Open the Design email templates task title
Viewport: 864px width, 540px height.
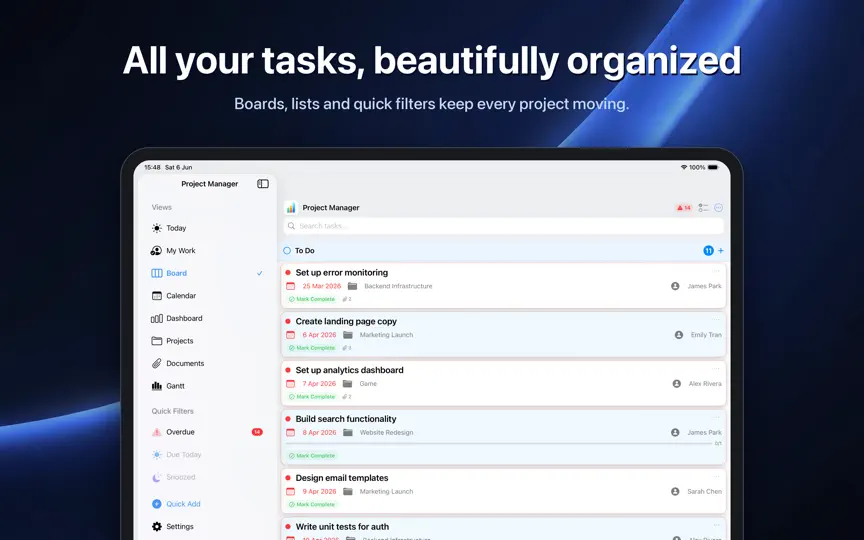point(342,478)
